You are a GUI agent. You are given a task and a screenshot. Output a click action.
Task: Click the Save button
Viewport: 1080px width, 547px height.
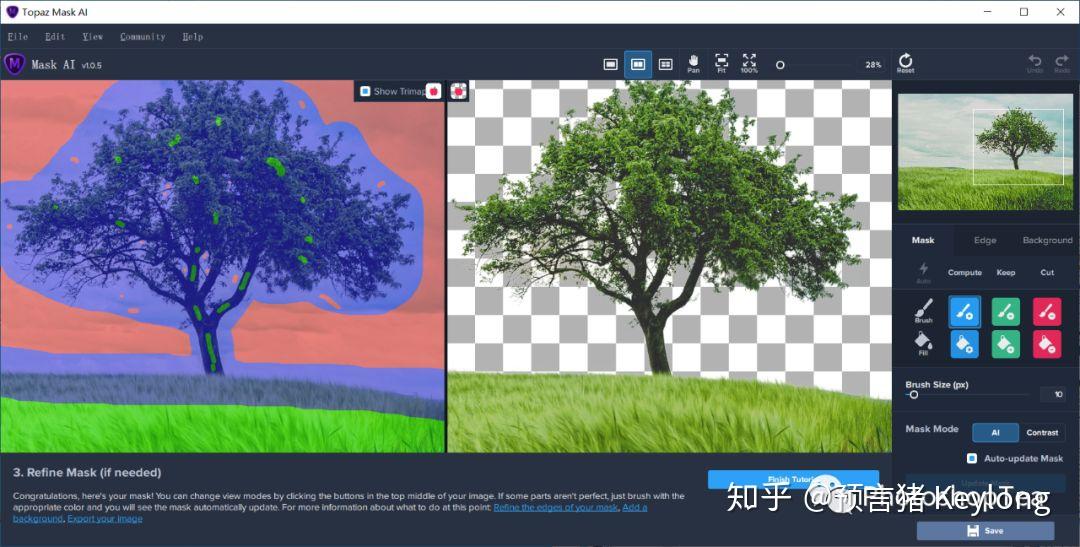pos(985,530)
